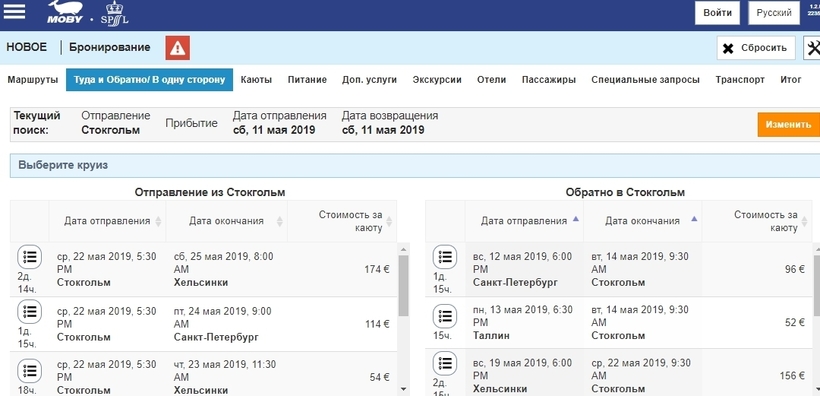Open the hamburger menu icon

14,11
